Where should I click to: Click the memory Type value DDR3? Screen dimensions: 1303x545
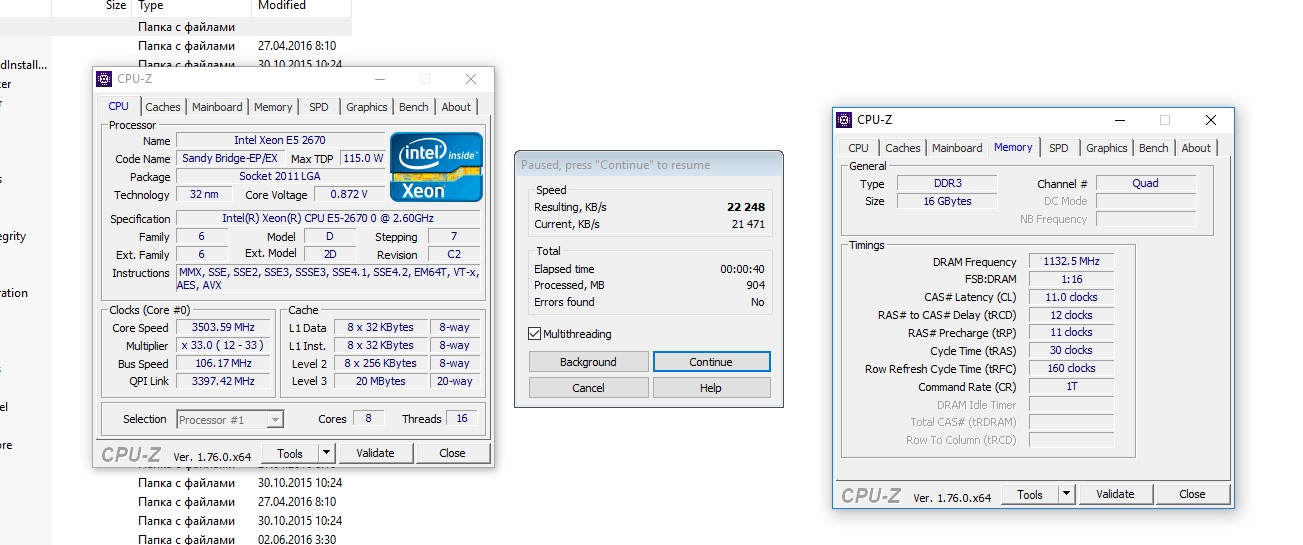(x=945, y=183)
